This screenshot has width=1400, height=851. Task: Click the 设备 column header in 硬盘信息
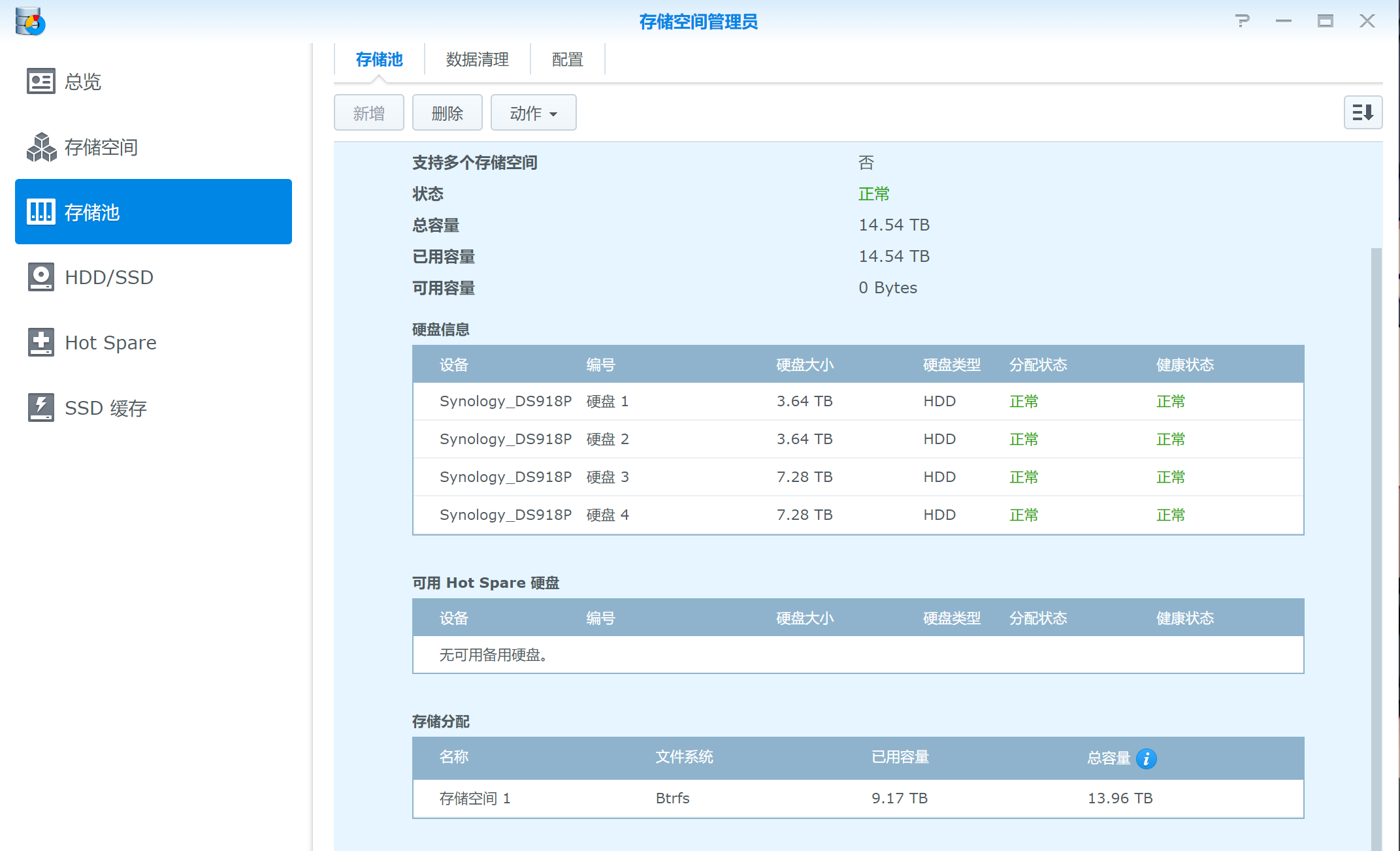pos(454,364)
